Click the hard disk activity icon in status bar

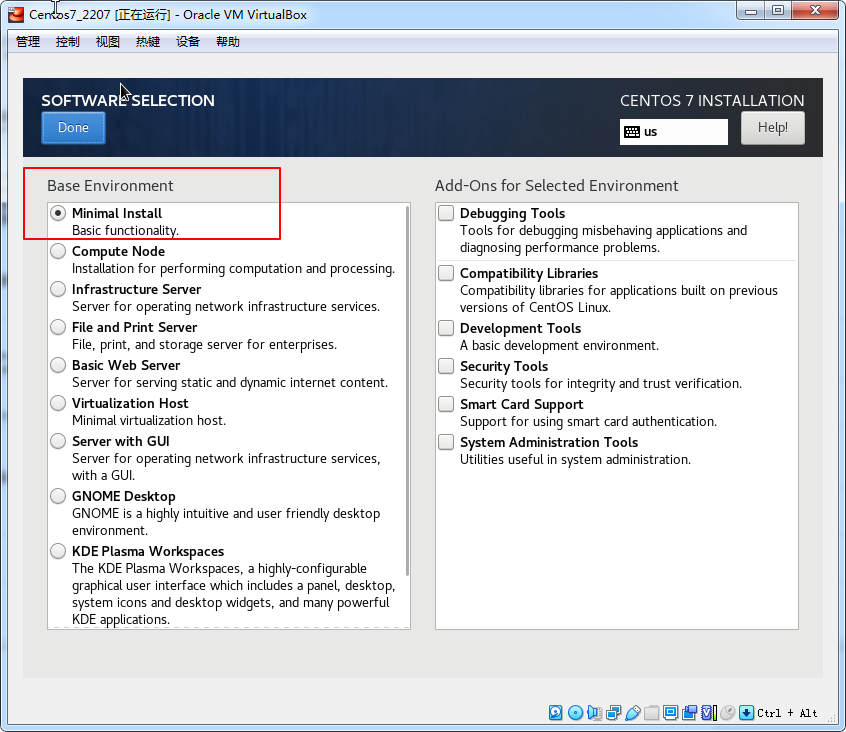(556, 713)
